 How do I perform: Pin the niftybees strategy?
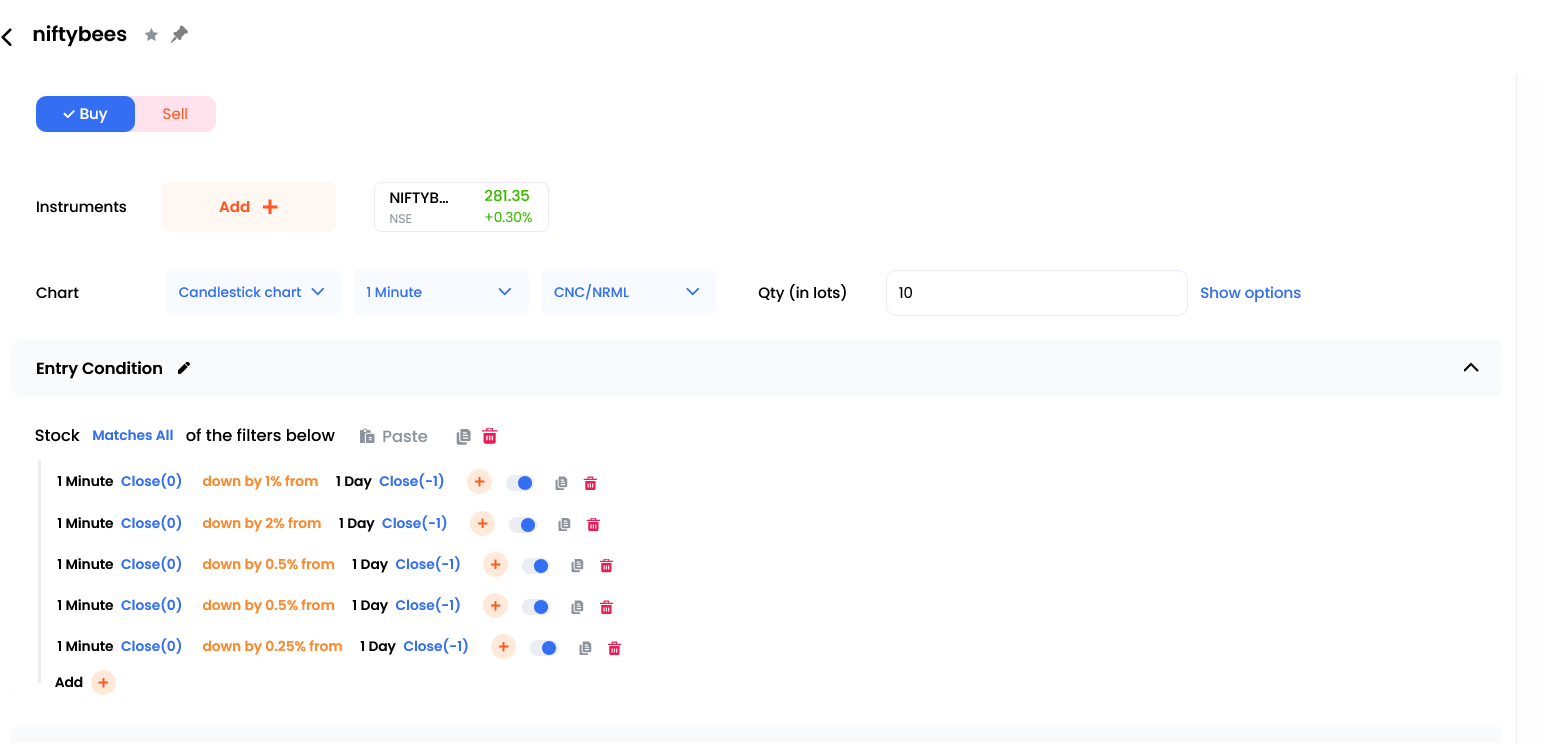click(x=179, y=35)
